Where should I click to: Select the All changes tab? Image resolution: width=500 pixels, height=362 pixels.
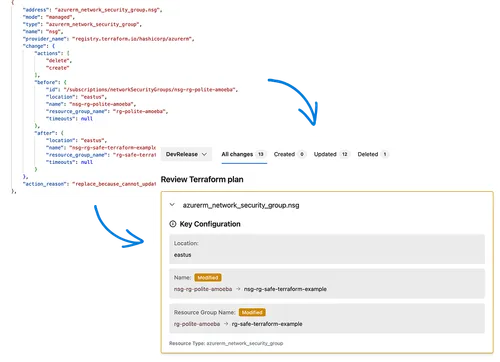(244, 154)
